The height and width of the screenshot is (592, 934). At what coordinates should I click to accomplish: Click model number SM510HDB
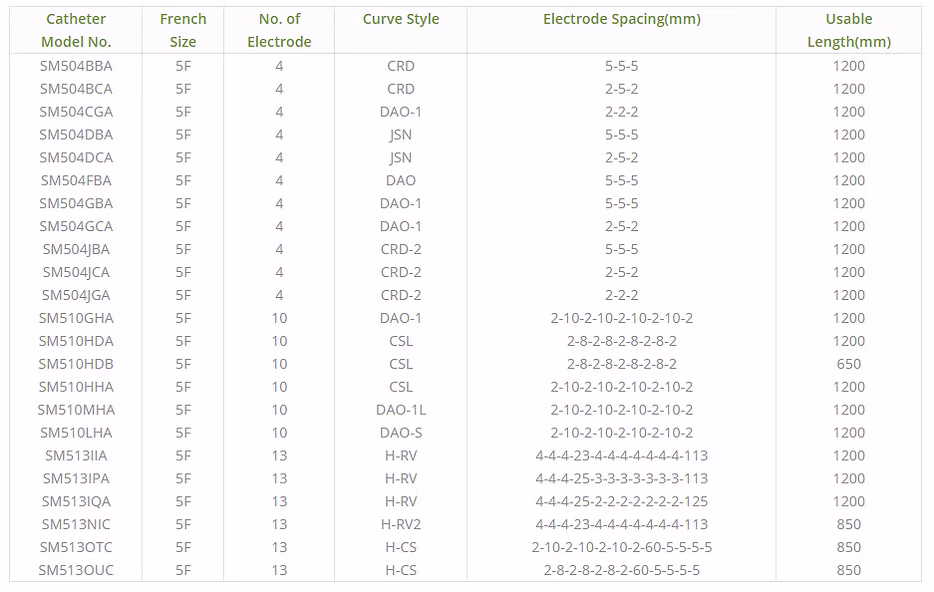(x=76, y=364)
